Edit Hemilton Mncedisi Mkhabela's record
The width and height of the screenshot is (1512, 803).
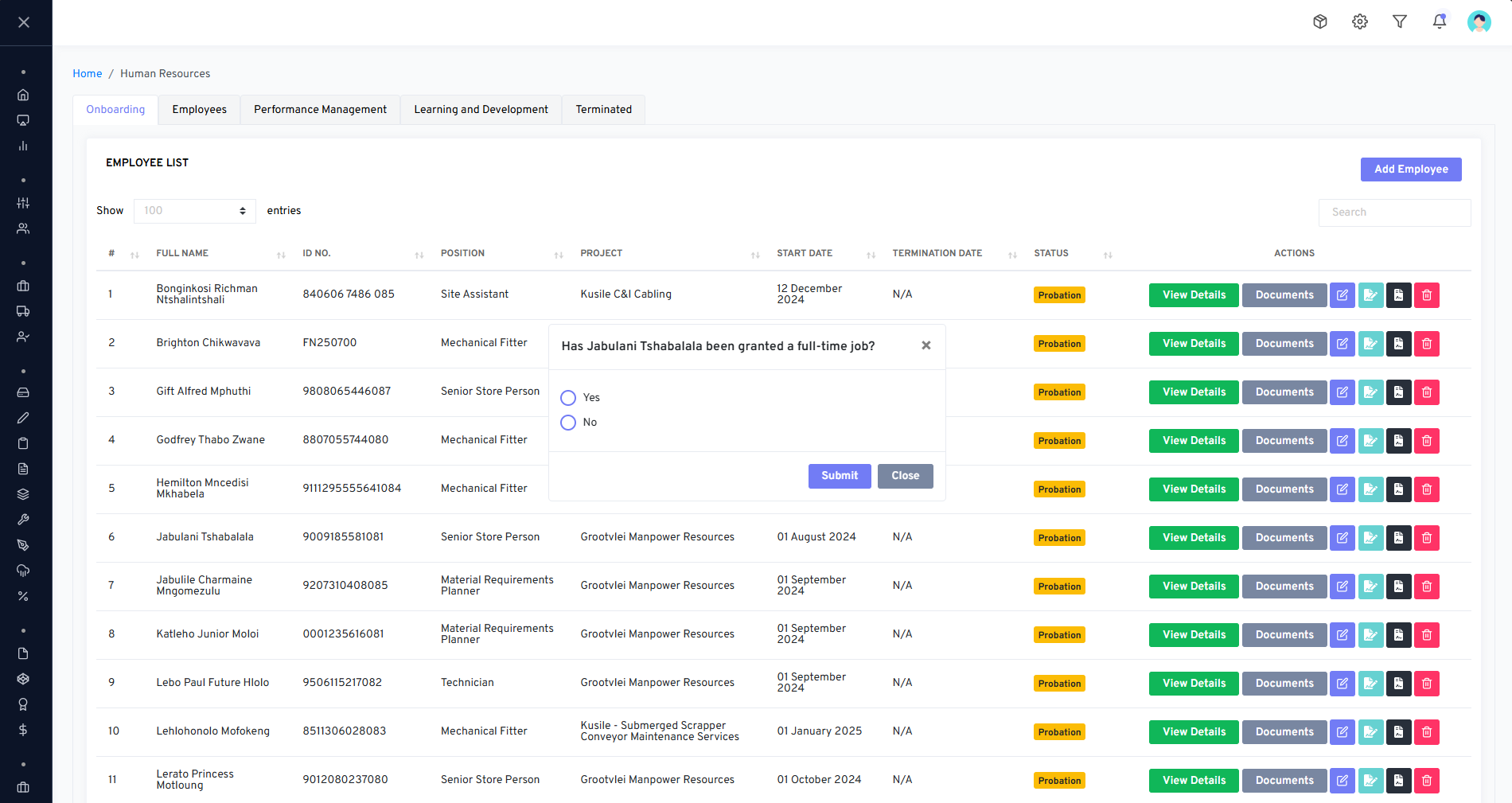(x=1342, y=489)
